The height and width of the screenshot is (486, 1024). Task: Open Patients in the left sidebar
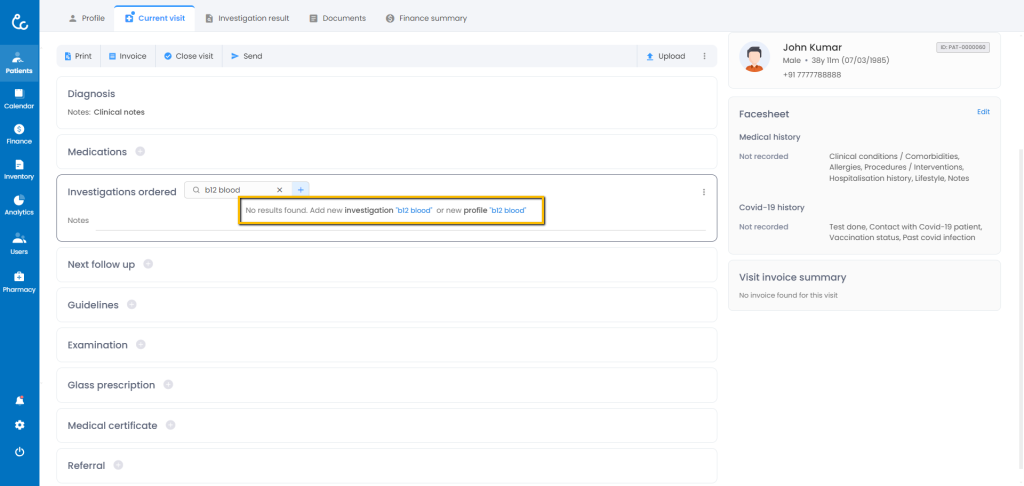pos(19,62)
